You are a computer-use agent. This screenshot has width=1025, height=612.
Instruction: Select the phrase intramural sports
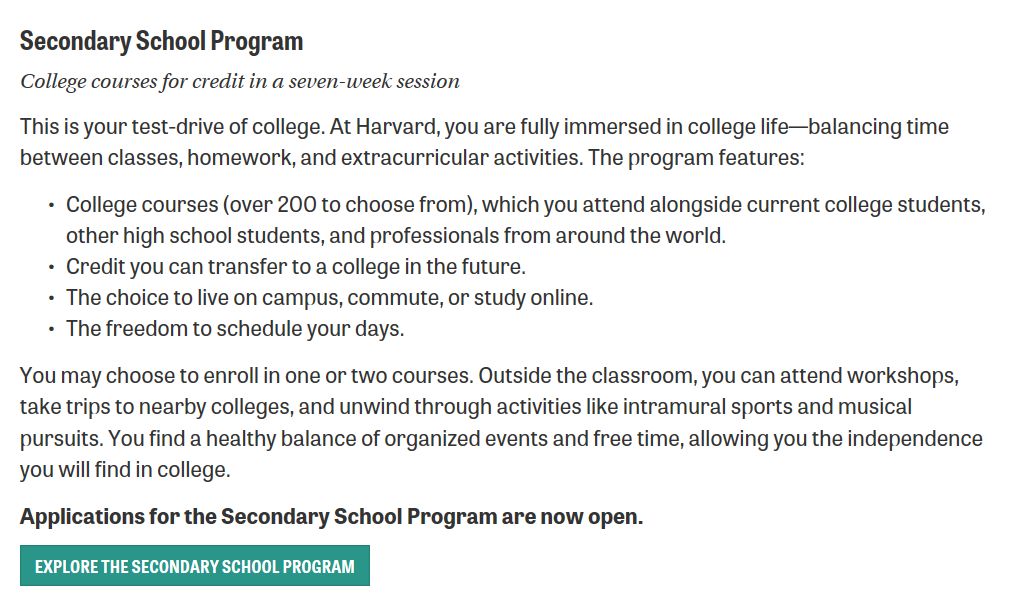pyautogui.click(x=707, y=407)
